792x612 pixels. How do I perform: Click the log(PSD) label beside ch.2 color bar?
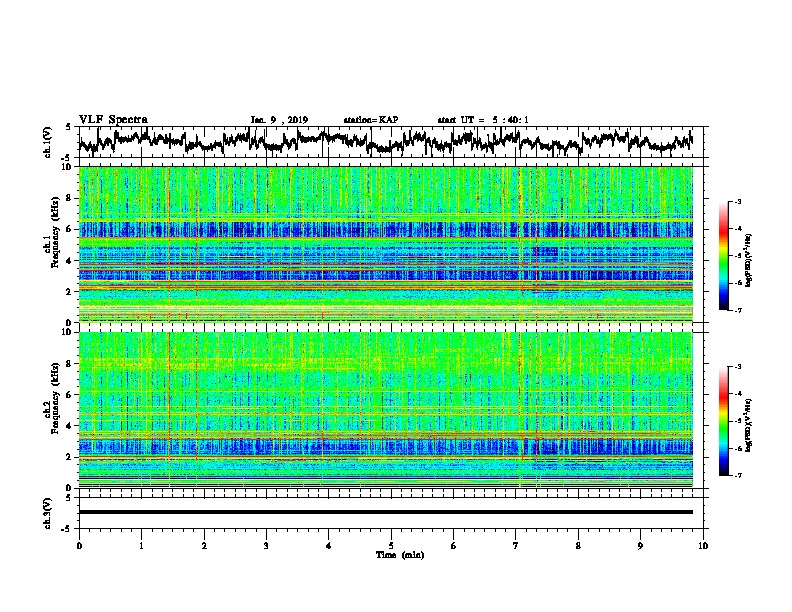pyautogui.click(x=749, y=426)
